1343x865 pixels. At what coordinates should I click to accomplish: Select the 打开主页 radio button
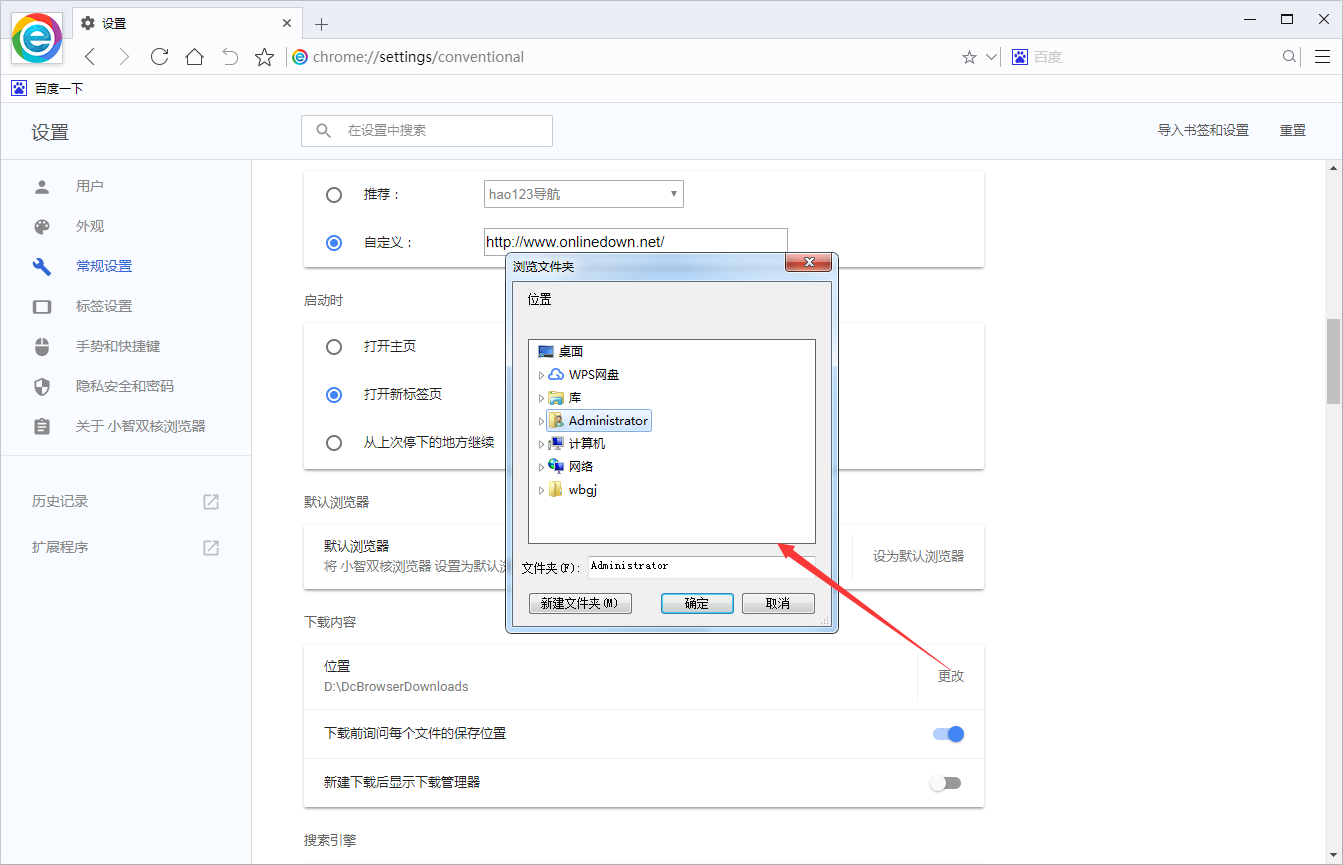coord(333,347)
